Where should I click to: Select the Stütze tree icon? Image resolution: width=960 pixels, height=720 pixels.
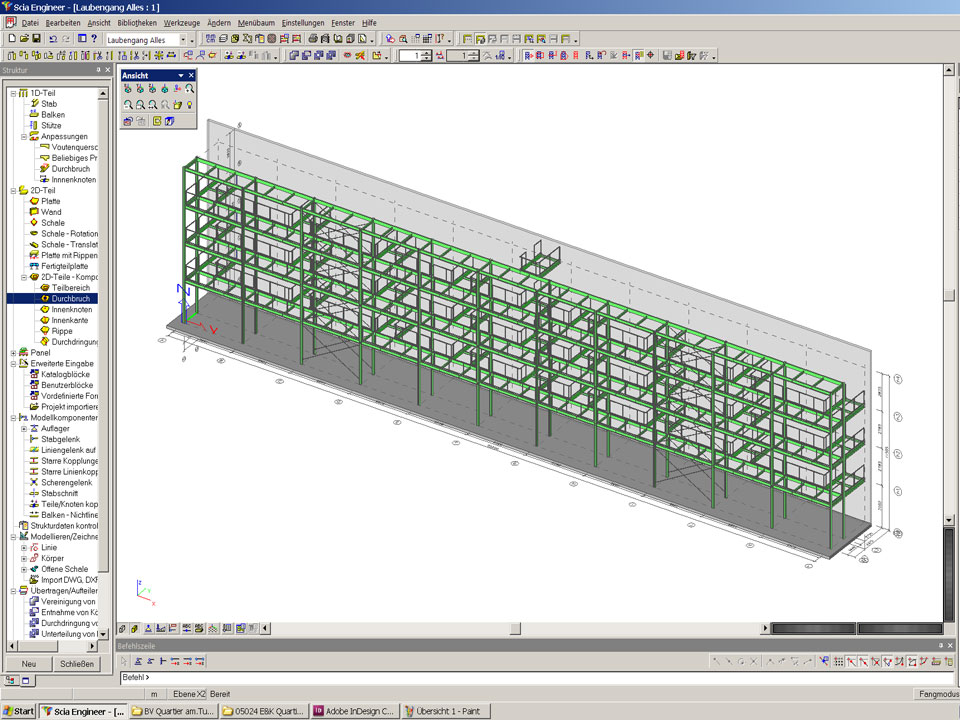pyautogui.click(x=33, y=125)
